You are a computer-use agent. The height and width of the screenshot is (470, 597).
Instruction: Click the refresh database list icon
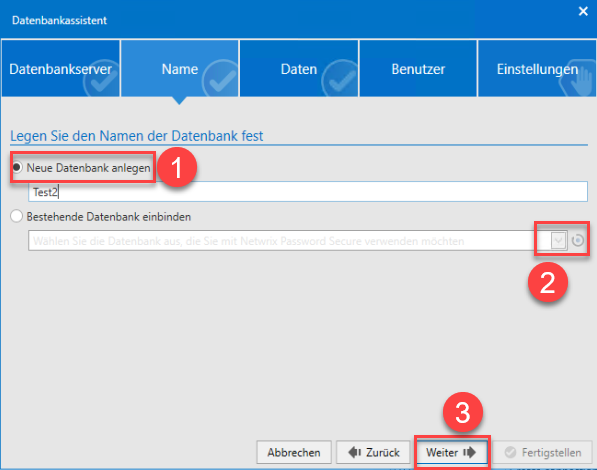[x=578, y=240]
